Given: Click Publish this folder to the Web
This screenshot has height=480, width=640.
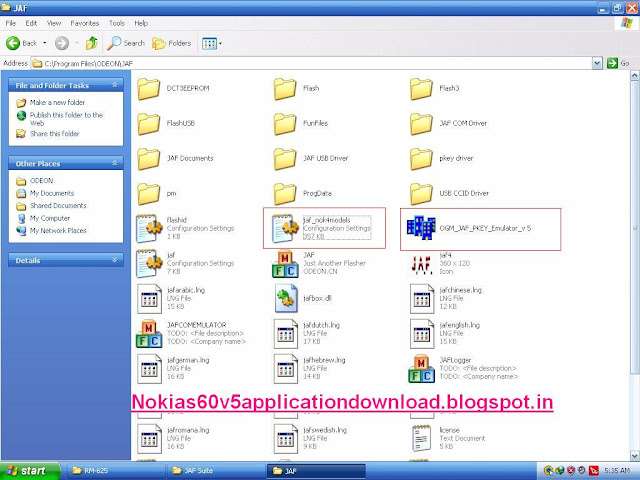Looking at the screenshot, I should click(x=66, y=119).
